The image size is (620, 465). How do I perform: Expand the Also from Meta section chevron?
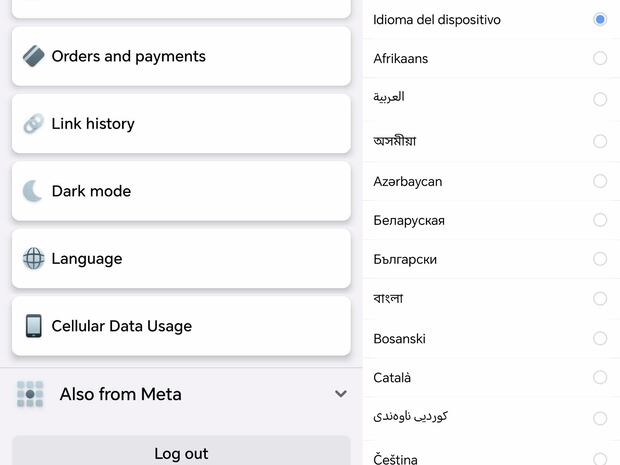tap(340, 394)
